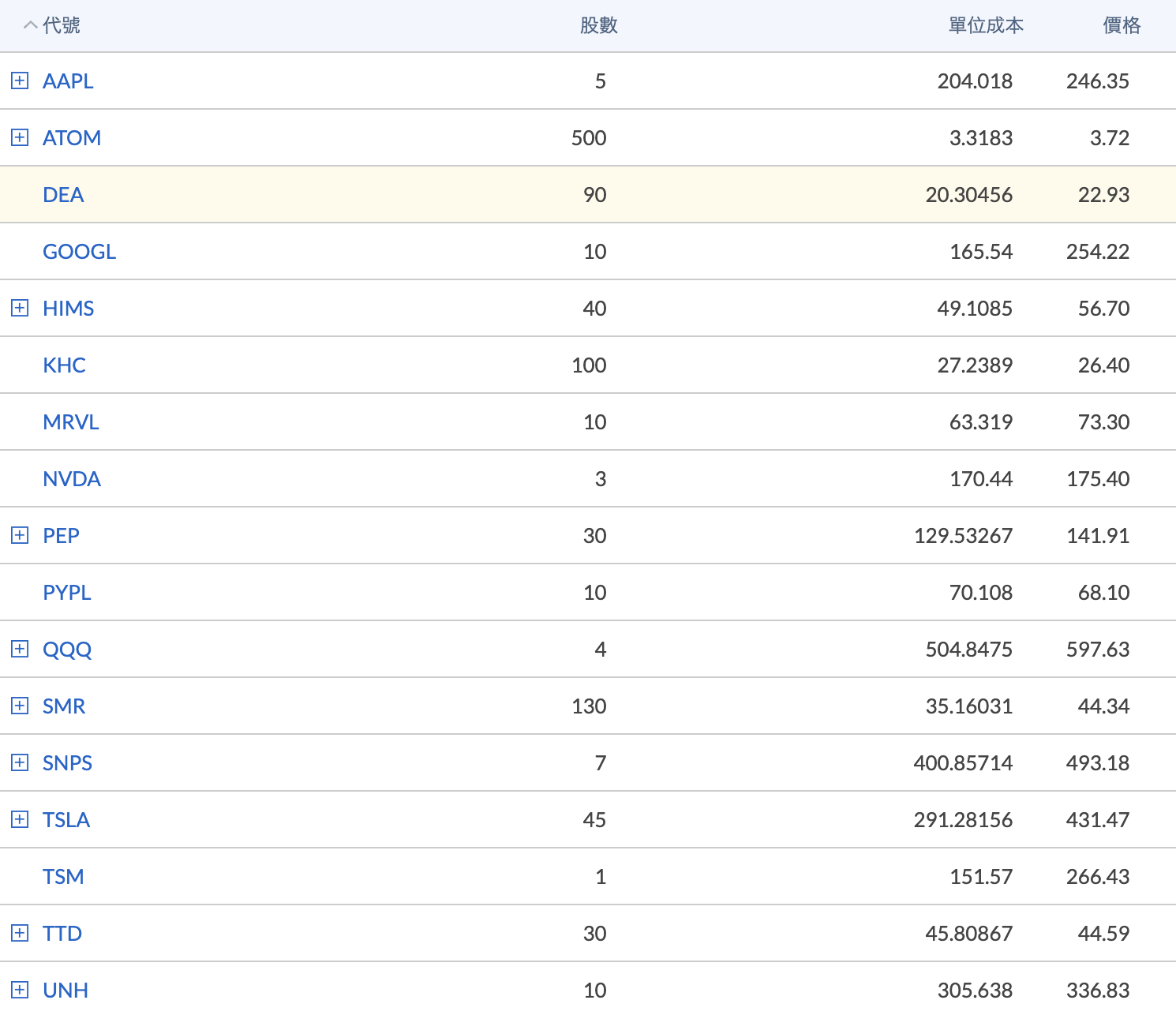The width and height of the screenshot is (1176, 1015).
Task: Select the highlighted DEA ticker
Action: [63, 194]
